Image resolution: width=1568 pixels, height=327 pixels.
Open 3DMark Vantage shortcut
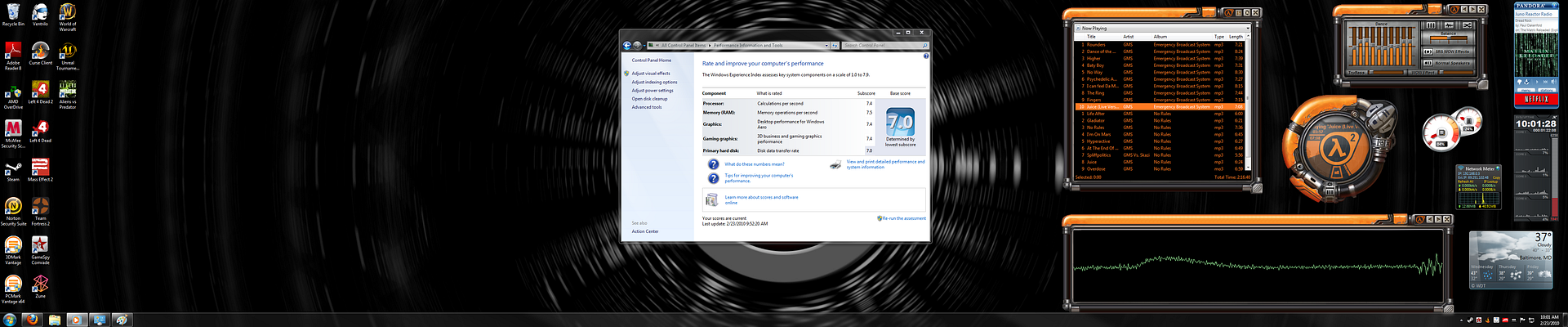tap(13, 250)
